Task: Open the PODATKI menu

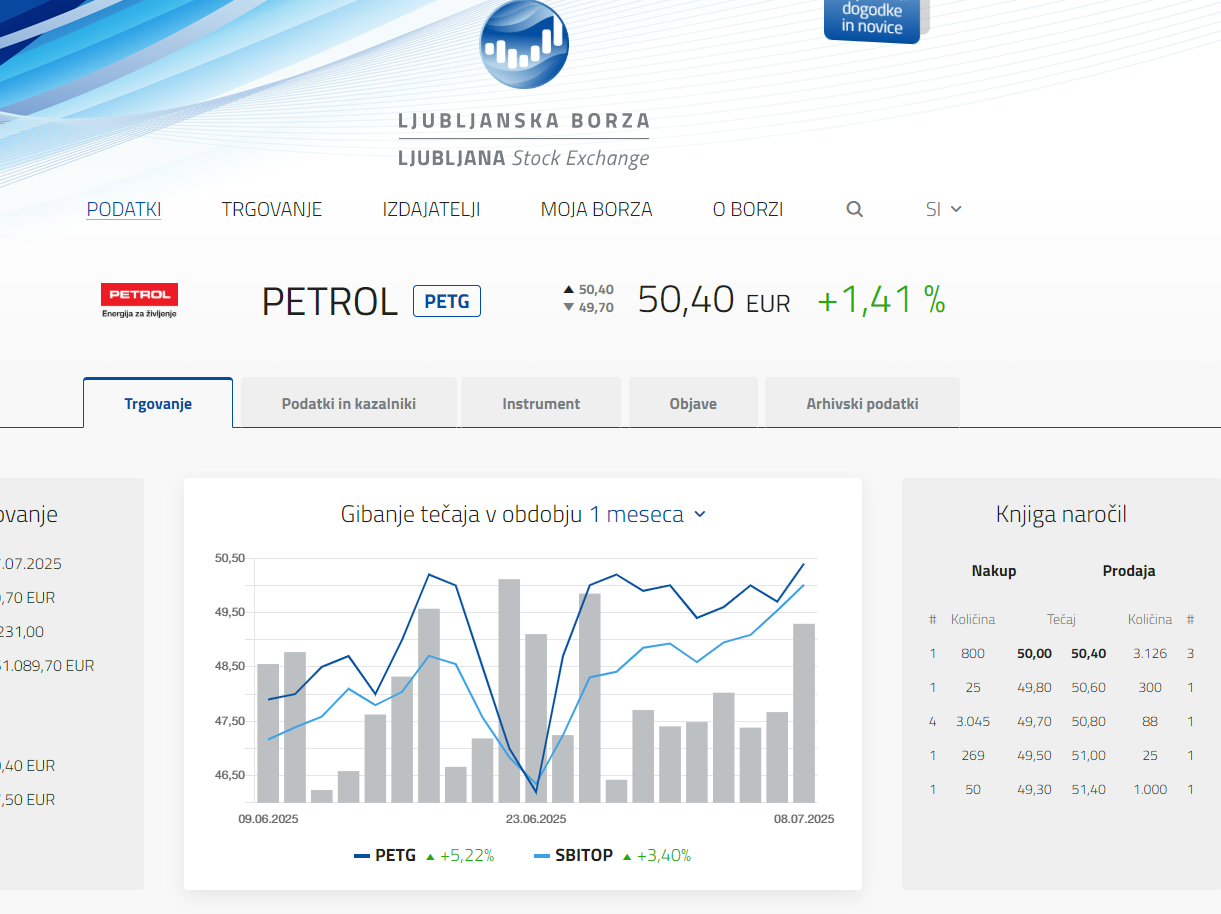Action: [124, 209]
